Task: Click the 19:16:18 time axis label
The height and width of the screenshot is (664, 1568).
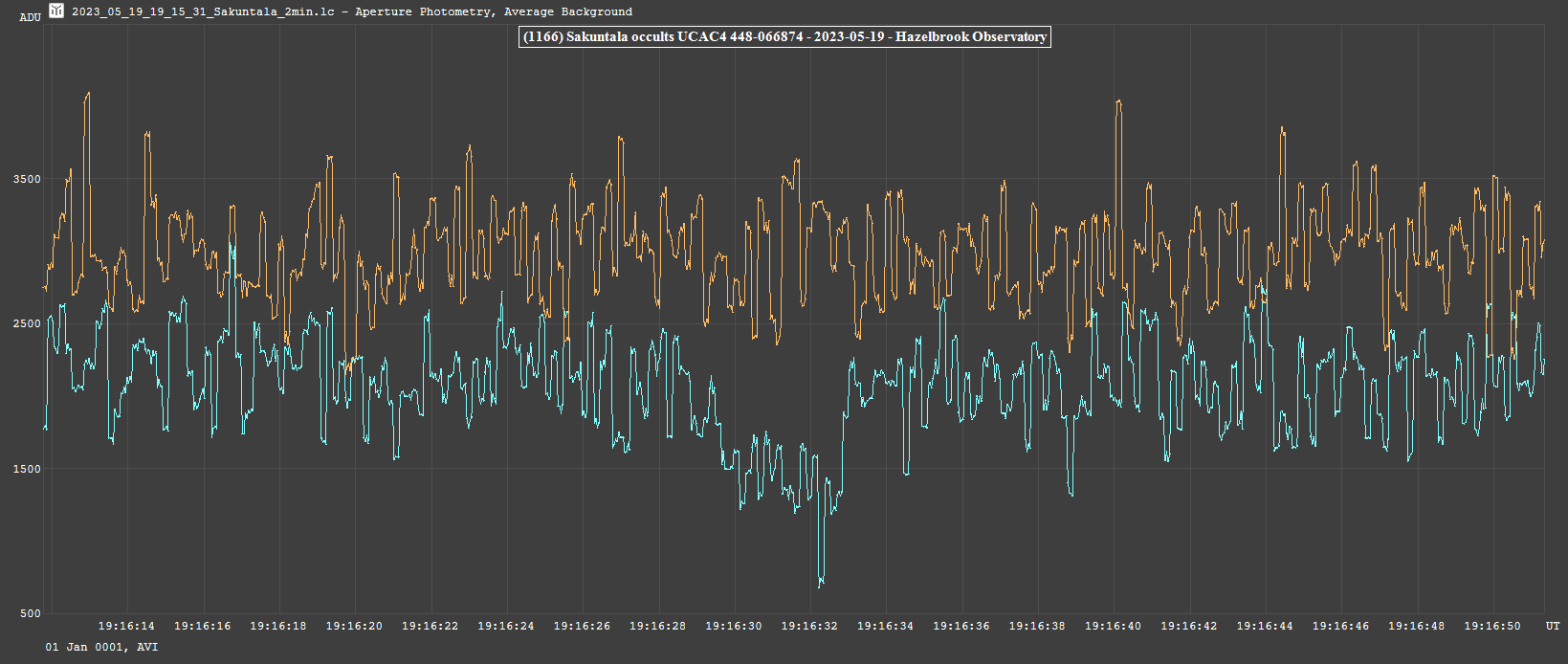Action: click(278, 626)
